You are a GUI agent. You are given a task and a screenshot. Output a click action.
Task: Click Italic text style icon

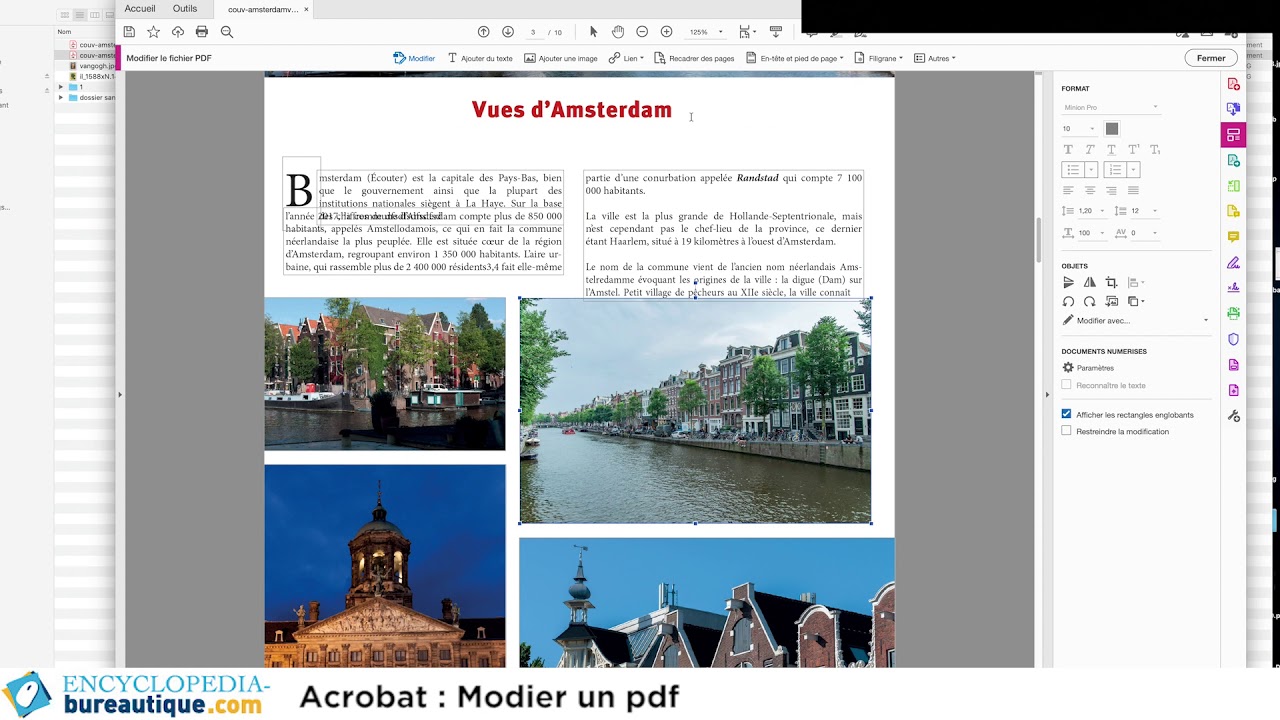pyautogui.click(x=1090, y=149)
